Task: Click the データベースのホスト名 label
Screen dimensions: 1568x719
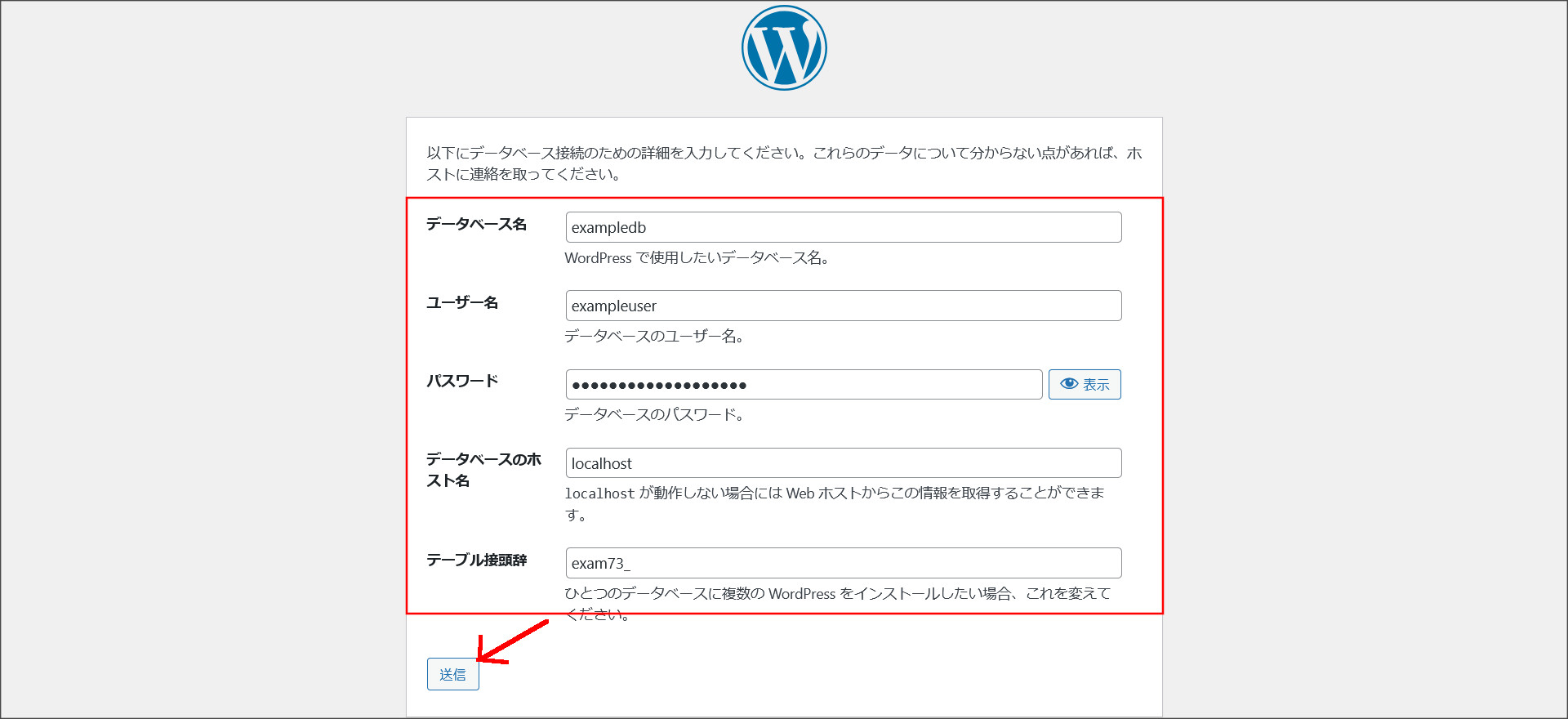Action: 483,470
